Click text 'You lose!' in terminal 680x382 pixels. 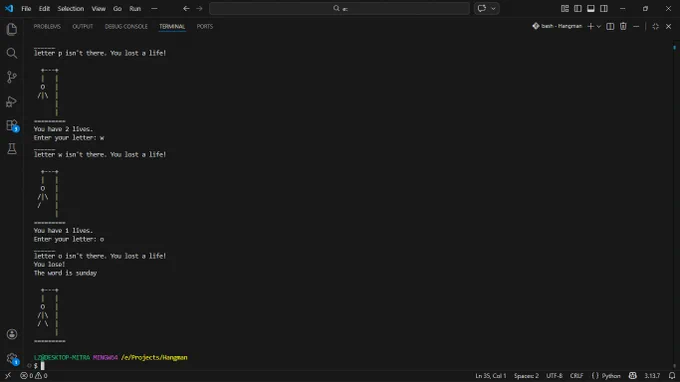pyautogui.click(x=49, y=264)
